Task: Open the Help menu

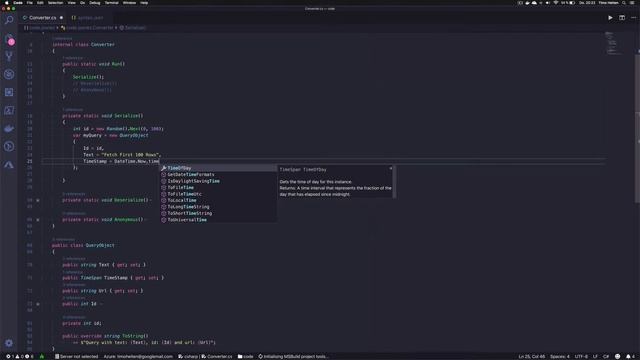Action: click(x=144, y=3)
